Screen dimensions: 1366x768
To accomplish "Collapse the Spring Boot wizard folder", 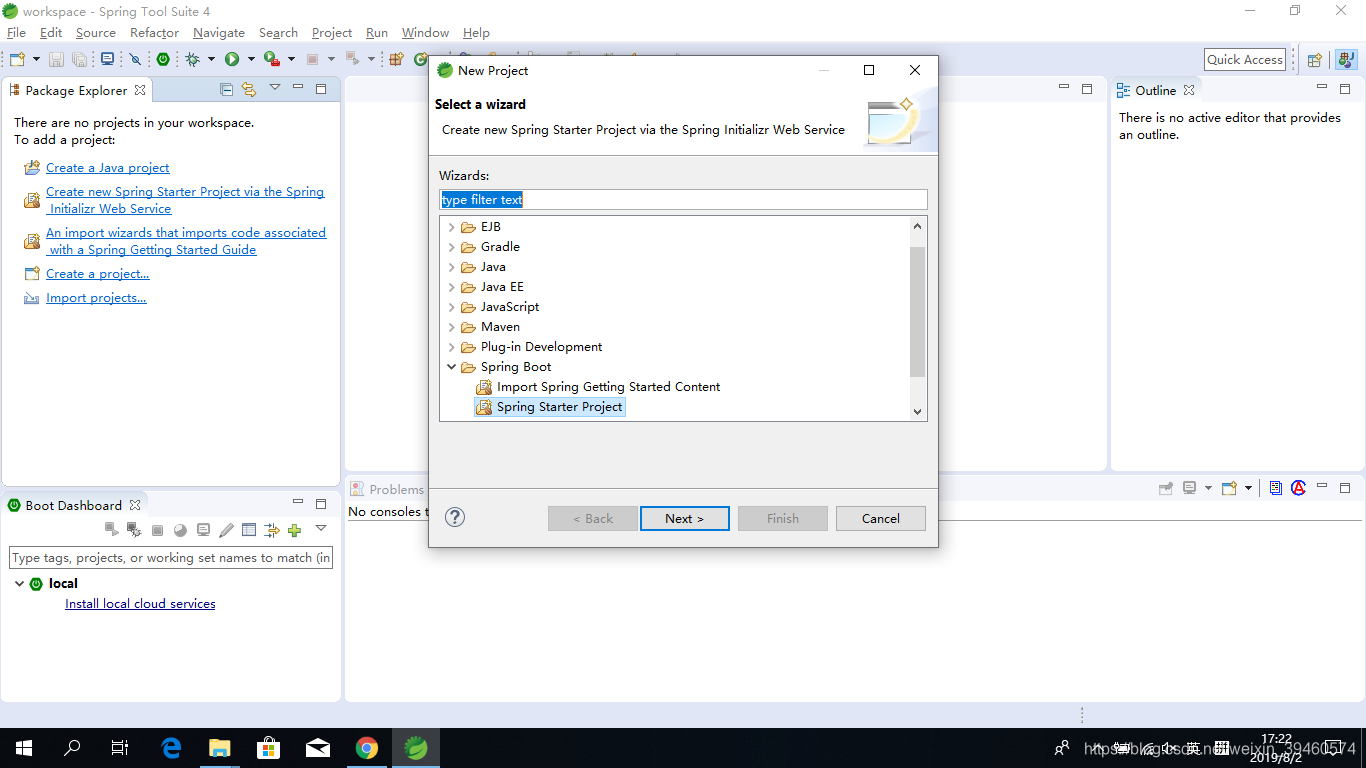I will point(452,367).
